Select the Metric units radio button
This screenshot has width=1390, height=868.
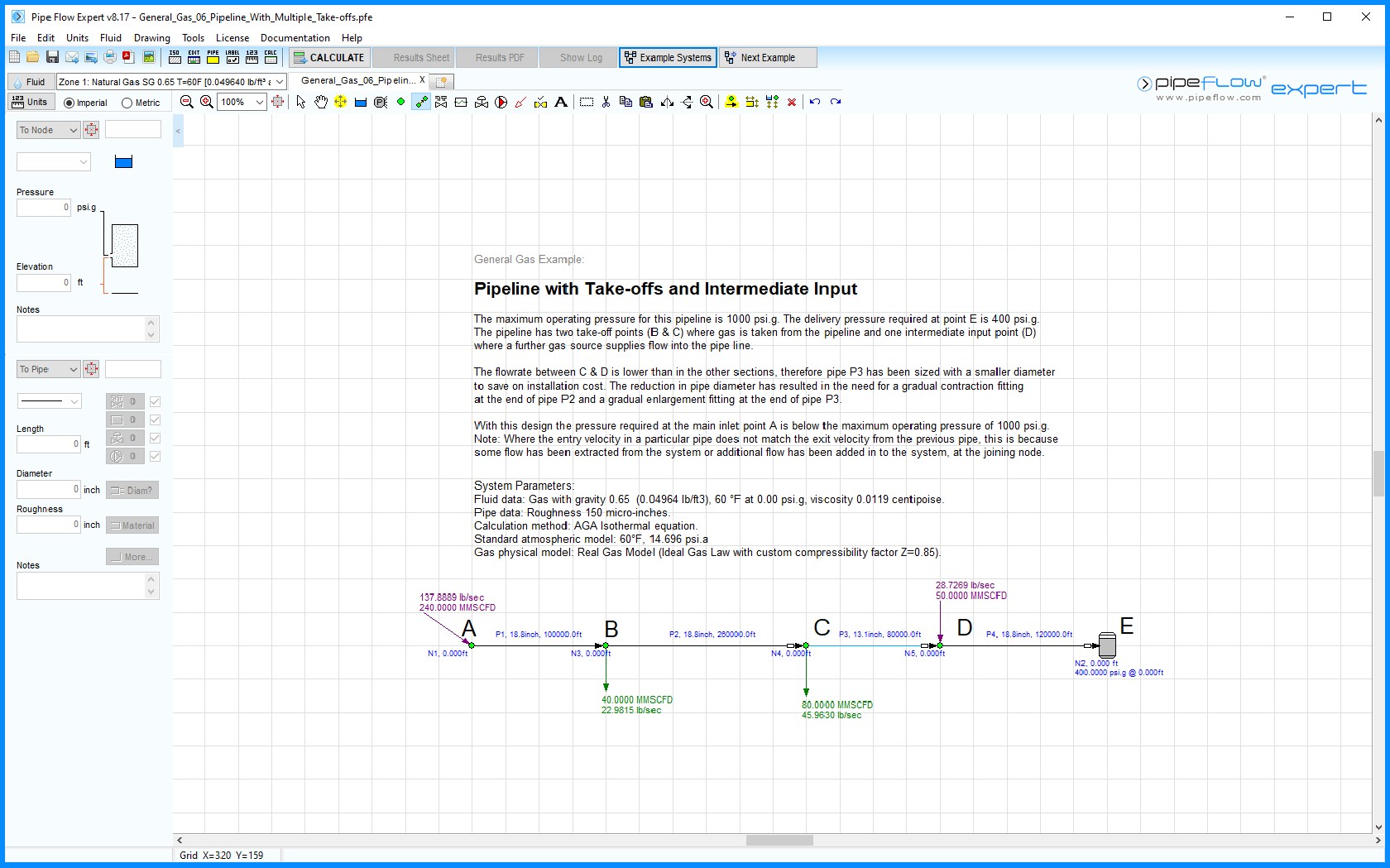[x=127, y=103]
